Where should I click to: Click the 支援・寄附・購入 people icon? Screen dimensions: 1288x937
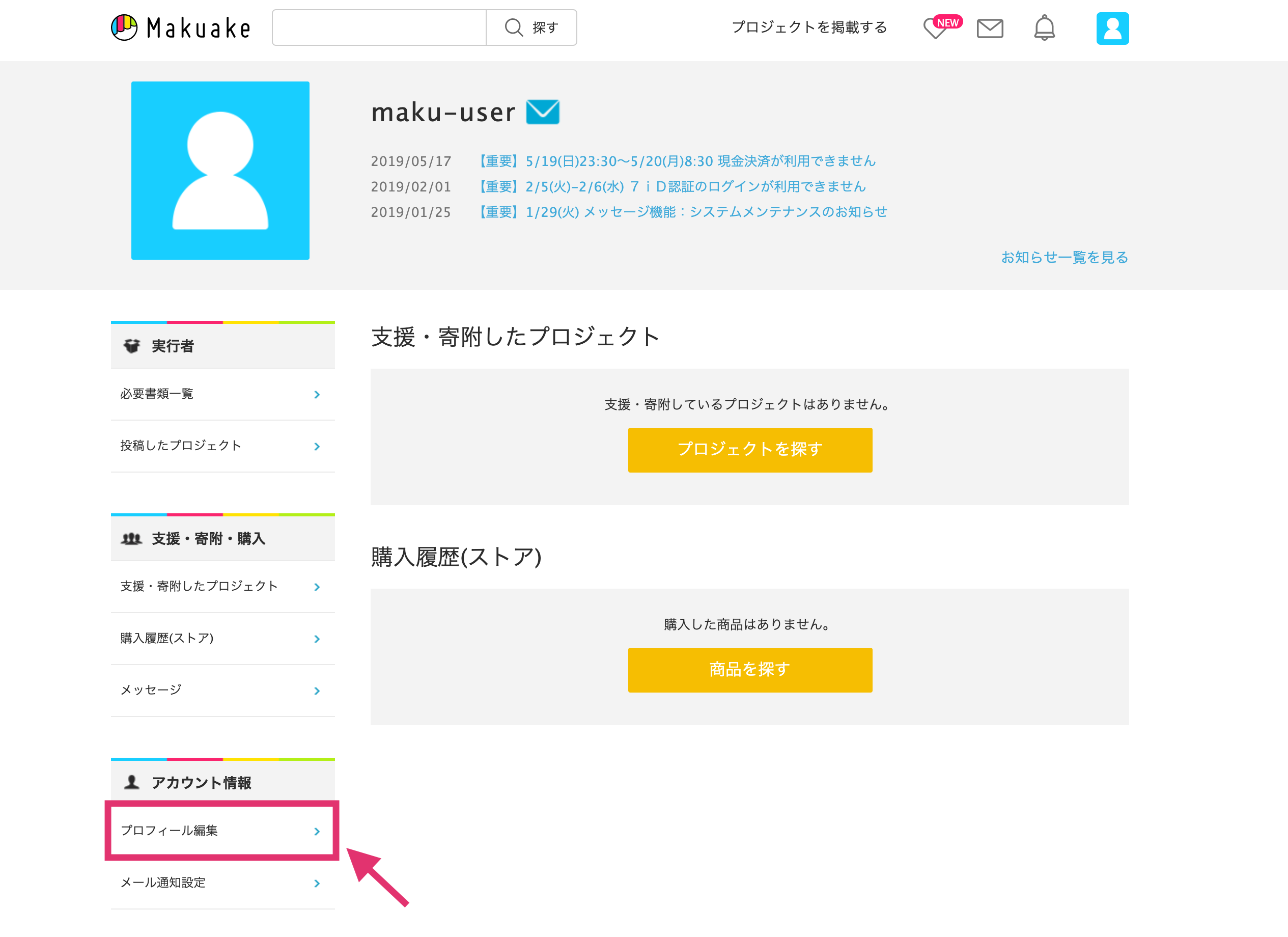(x=131, y=538)
